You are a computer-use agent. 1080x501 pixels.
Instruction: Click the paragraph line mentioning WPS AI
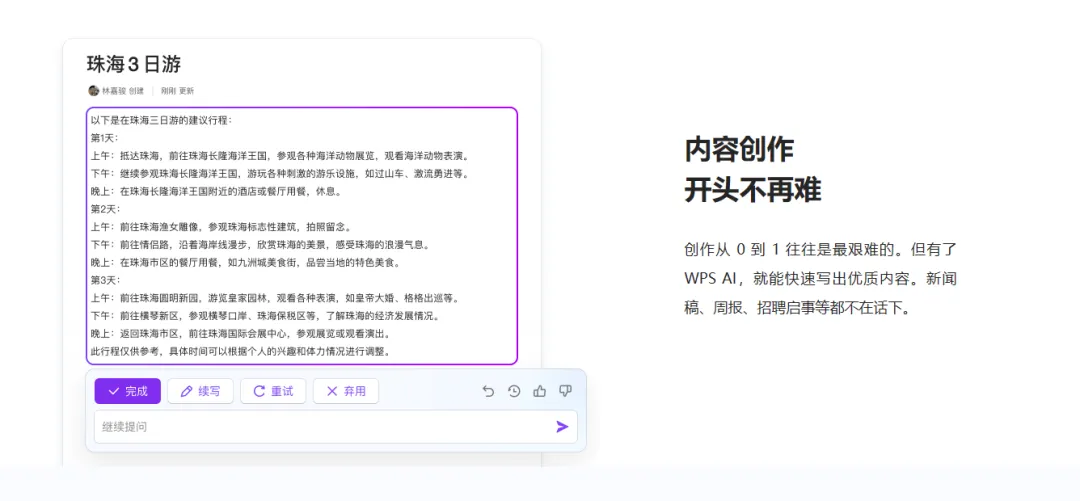820,279
